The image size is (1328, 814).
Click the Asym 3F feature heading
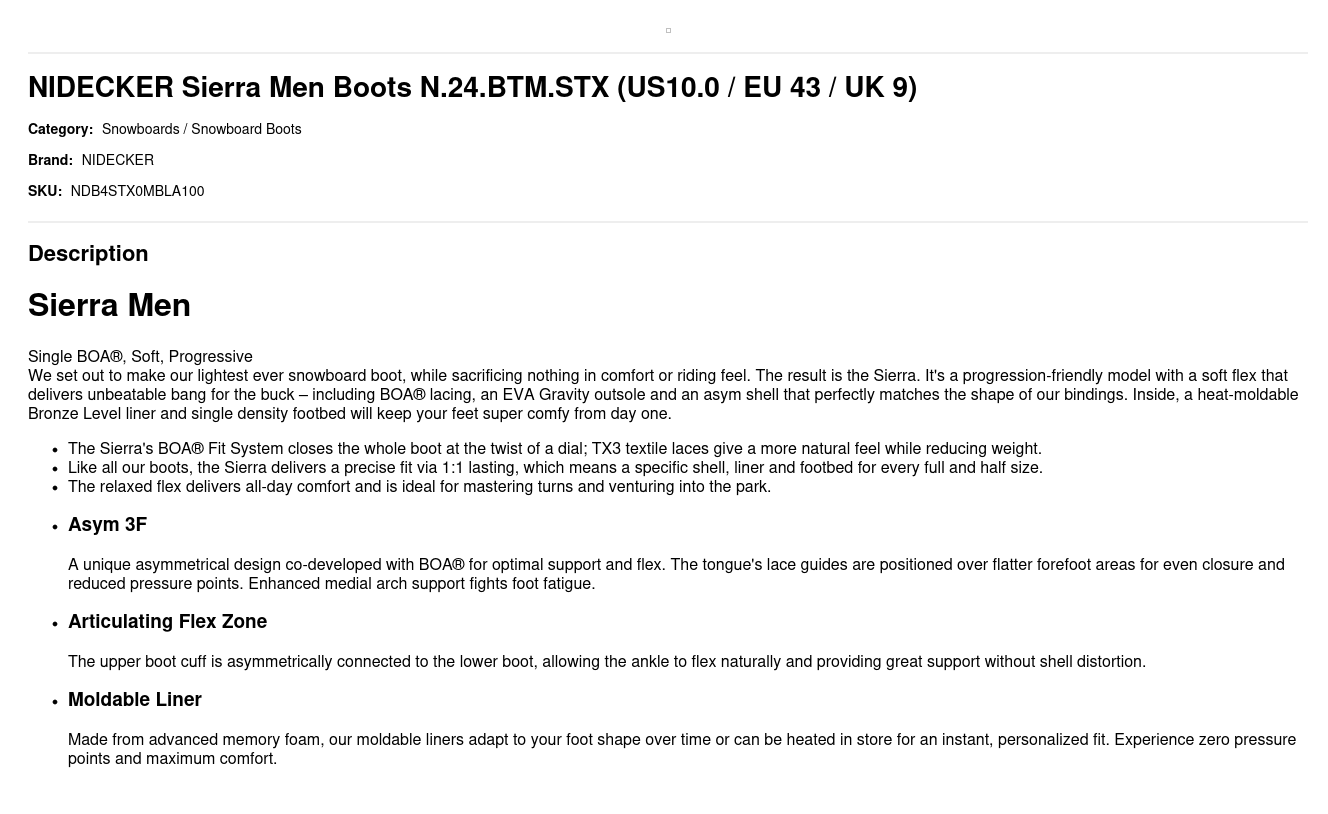[107, 525]
